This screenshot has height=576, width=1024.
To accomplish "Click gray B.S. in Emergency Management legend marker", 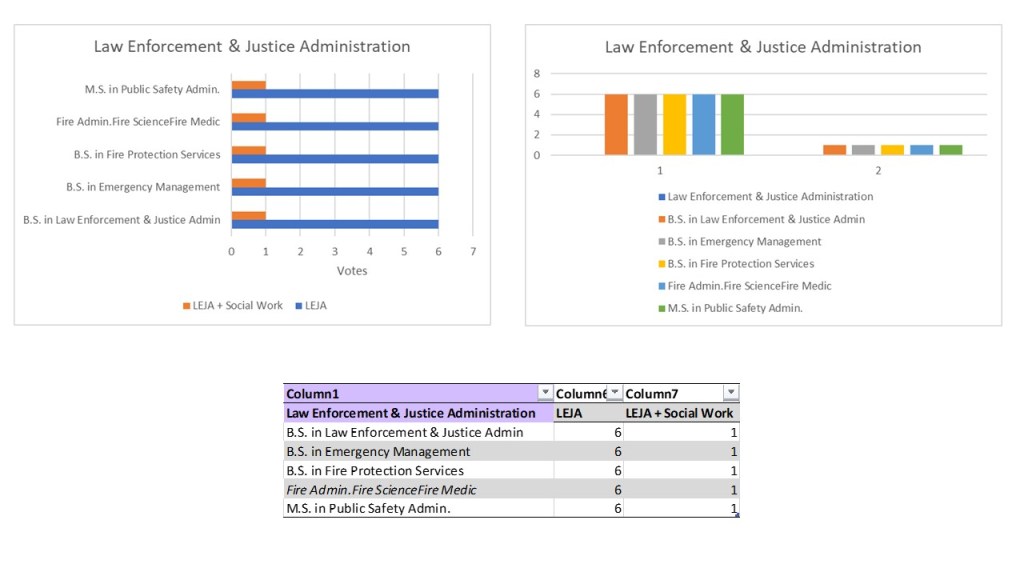I will [662, 242].
